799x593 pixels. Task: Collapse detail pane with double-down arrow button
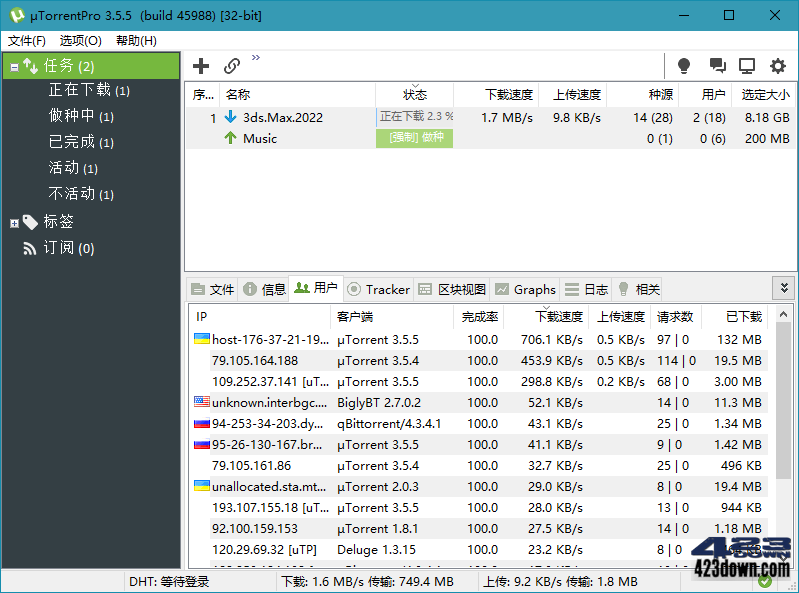pyautogui.click(x=784, y=288)
